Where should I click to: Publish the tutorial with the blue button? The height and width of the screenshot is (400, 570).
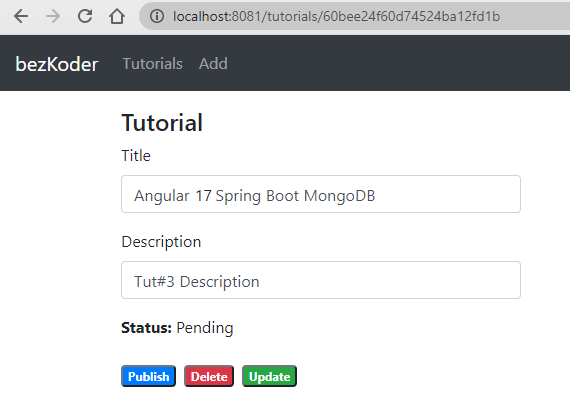click(x=148, y=376)
